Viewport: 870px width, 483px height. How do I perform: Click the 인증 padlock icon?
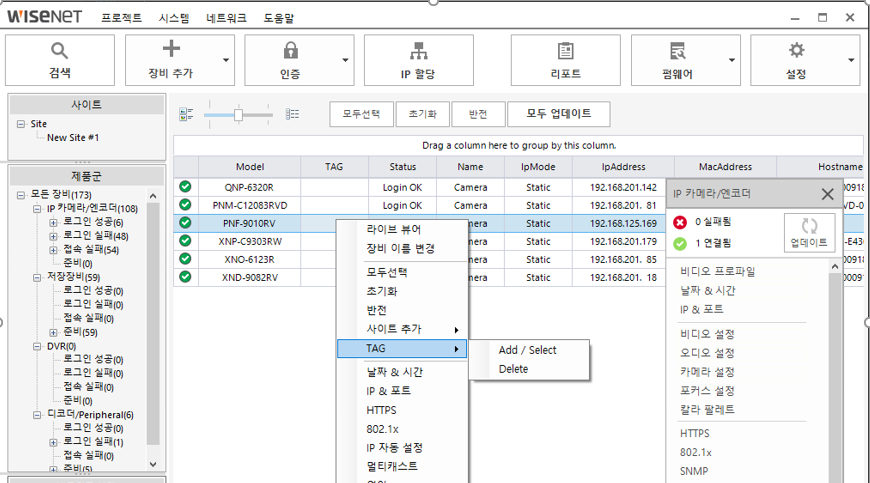point(290,50)
